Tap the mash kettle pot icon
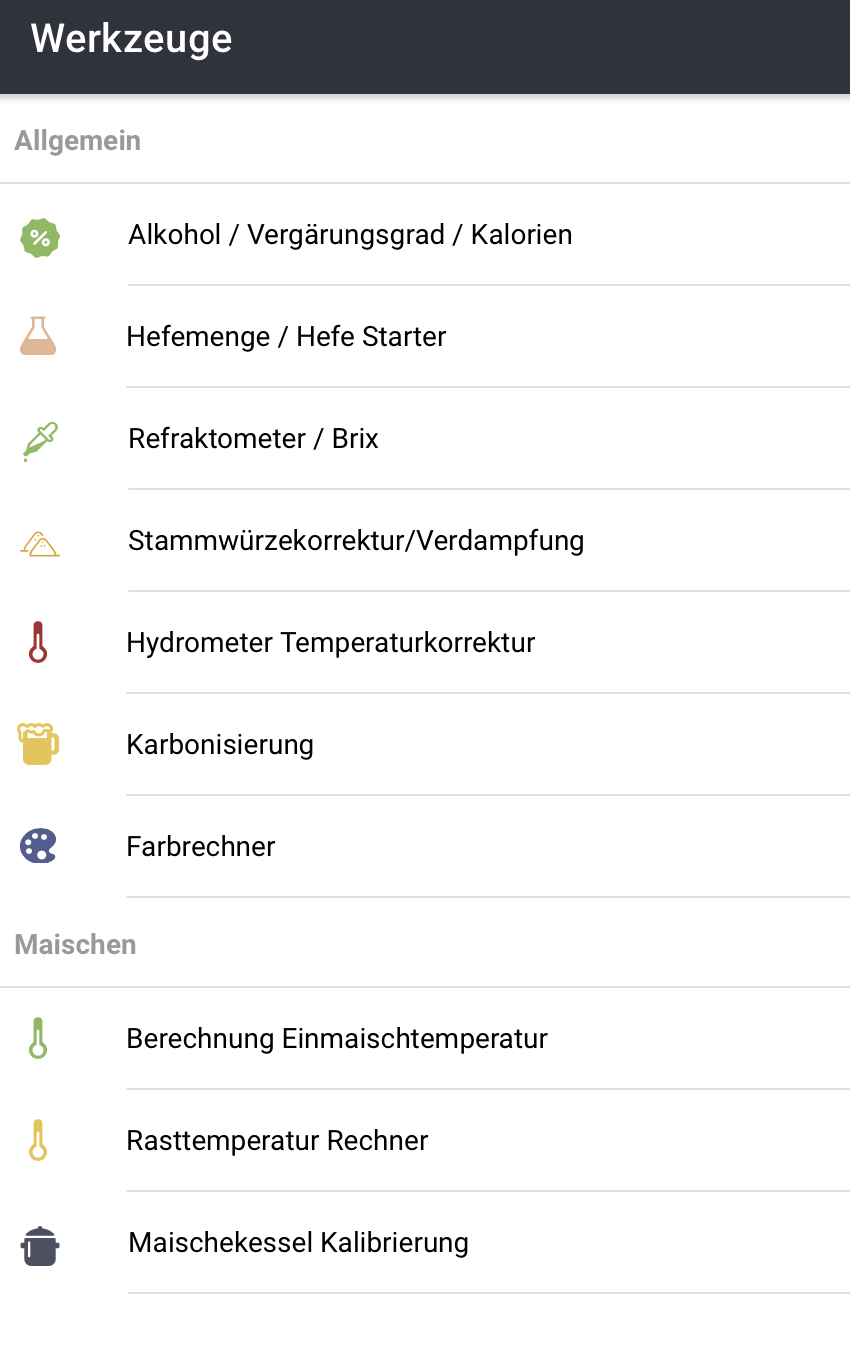The image size is (850, 1360). click(x=40, y=1246)
